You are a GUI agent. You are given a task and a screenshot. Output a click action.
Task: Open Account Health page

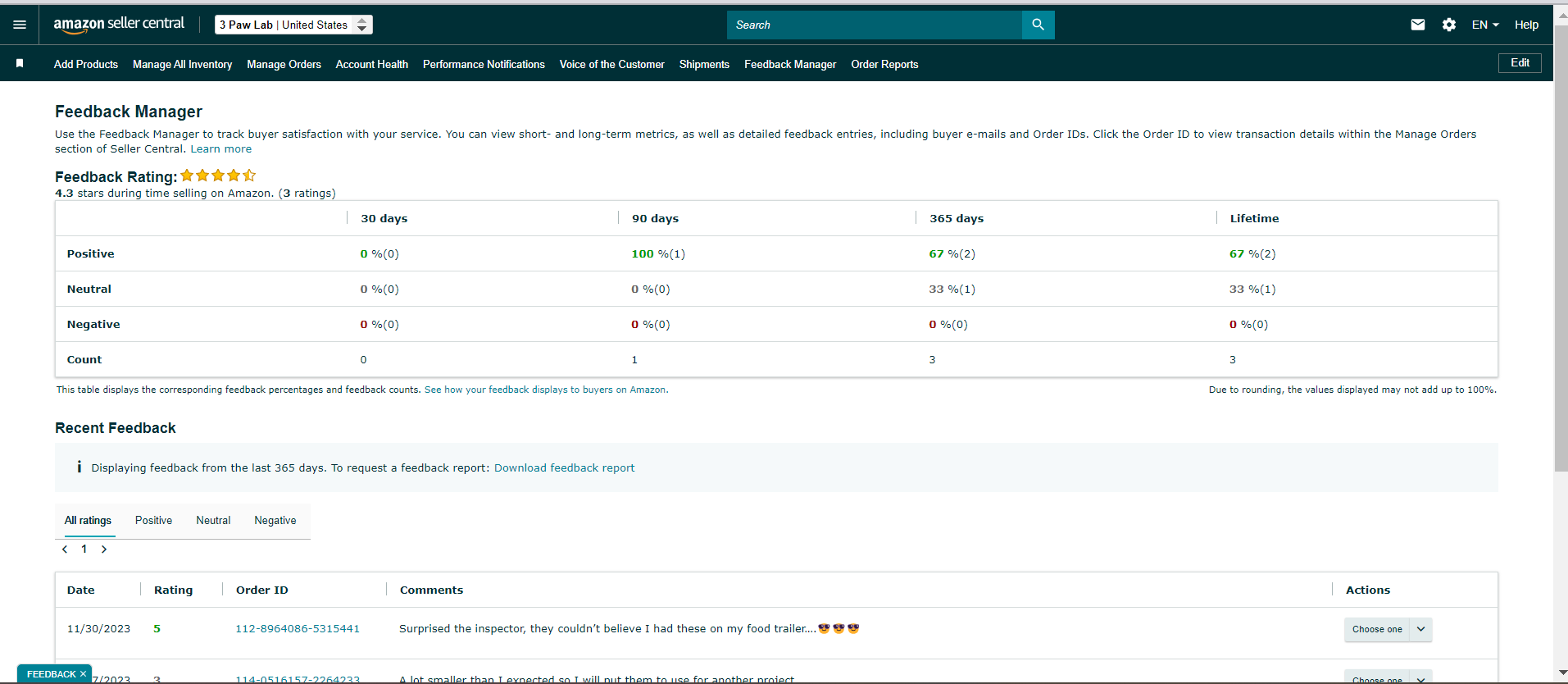pyautogui.click(x=371, y=64)
